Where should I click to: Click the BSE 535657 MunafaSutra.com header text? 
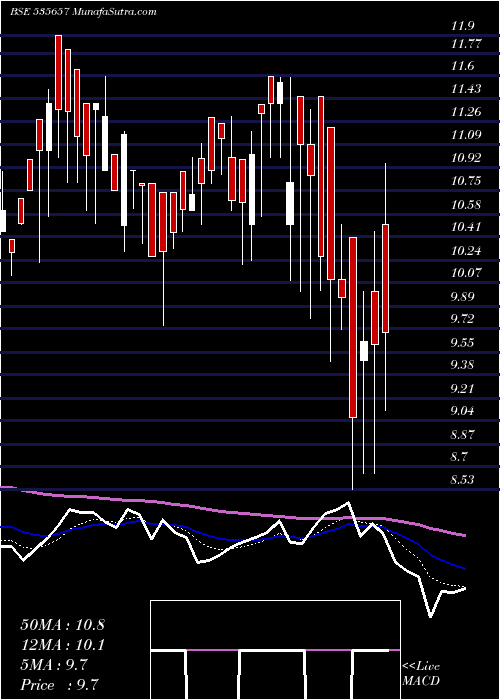[x=83, y=12]
